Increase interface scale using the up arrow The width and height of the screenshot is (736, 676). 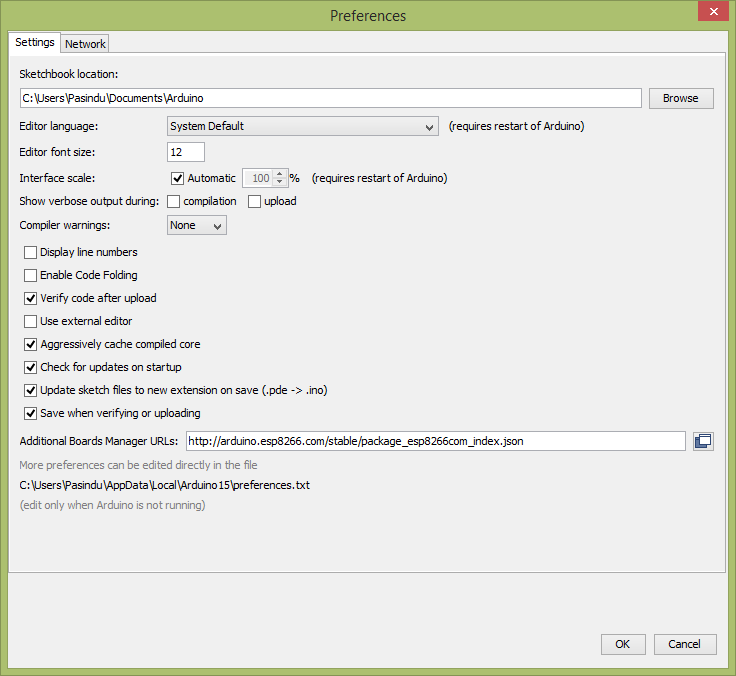click(280, 174)
